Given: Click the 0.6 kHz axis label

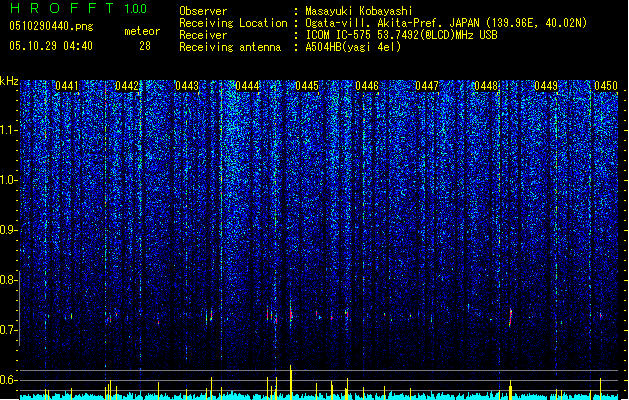Looking at the screenshot, I should [8, 380].
